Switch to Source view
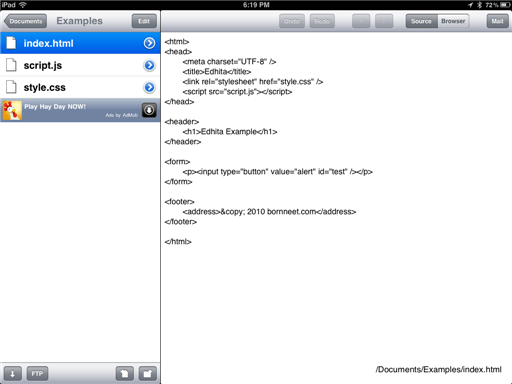The width and height of the screenshot is (512, 384). coord(421,21)
